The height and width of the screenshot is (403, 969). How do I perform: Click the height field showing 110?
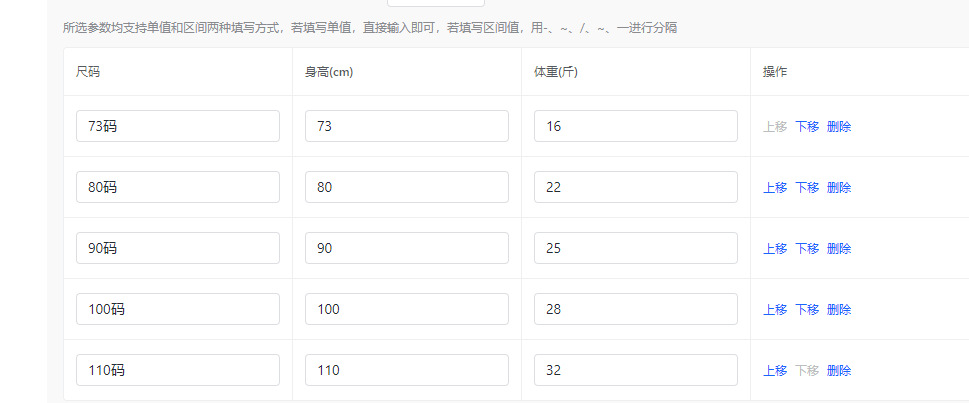[406, 370]
